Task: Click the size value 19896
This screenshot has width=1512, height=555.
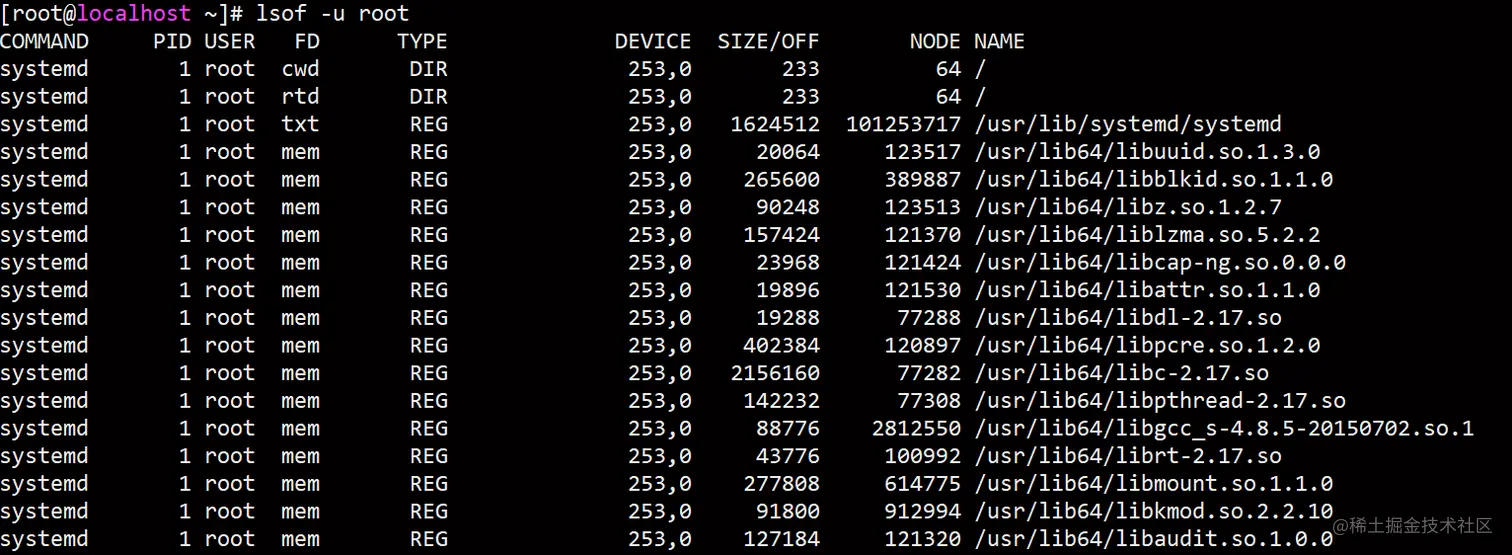Action: click(788, 290)
